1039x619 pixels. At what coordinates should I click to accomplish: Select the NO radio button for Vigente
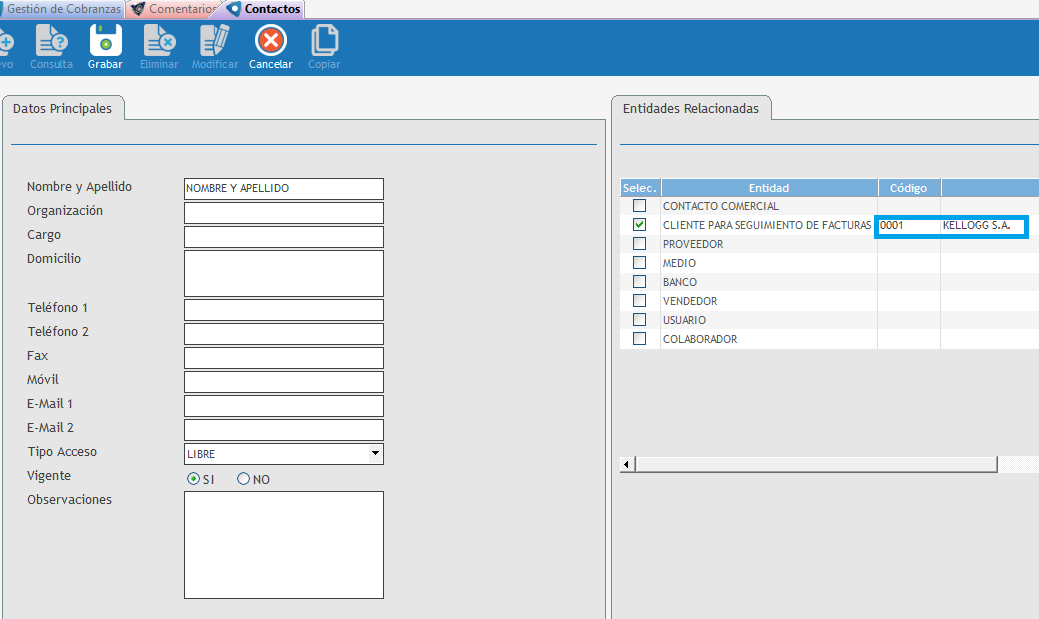click(x=243, y=479)
